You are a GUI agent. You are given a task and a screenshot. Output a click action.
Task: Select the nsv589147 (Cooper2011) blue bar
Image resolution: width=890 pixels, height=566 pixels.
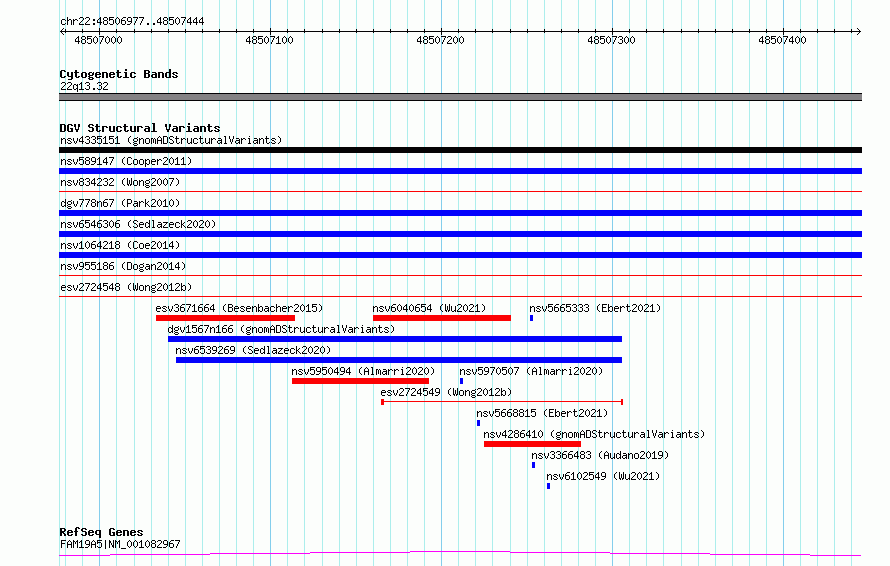click(460, 171)
